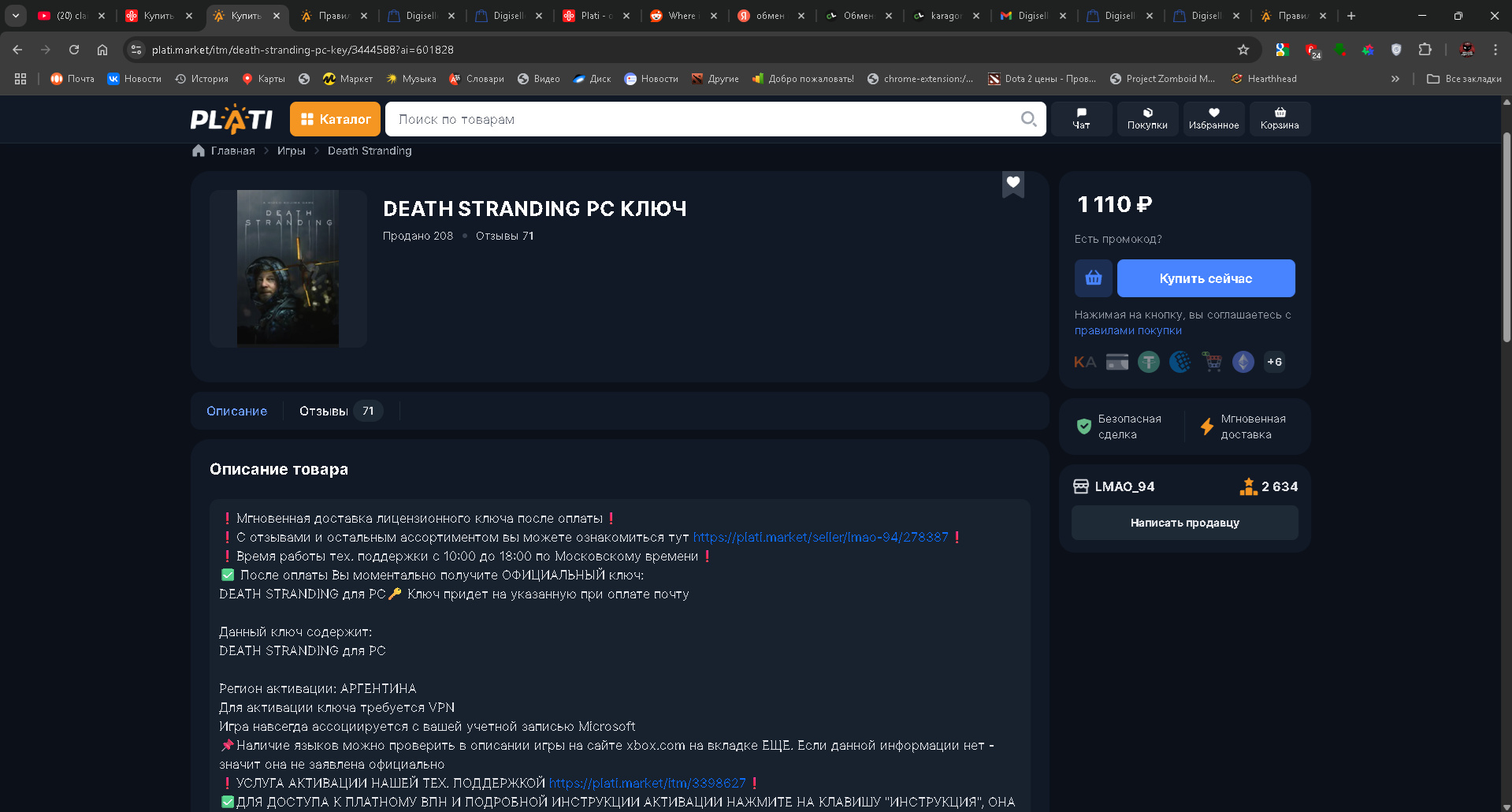
Task: Reload the page
Action: pos(74,50)
